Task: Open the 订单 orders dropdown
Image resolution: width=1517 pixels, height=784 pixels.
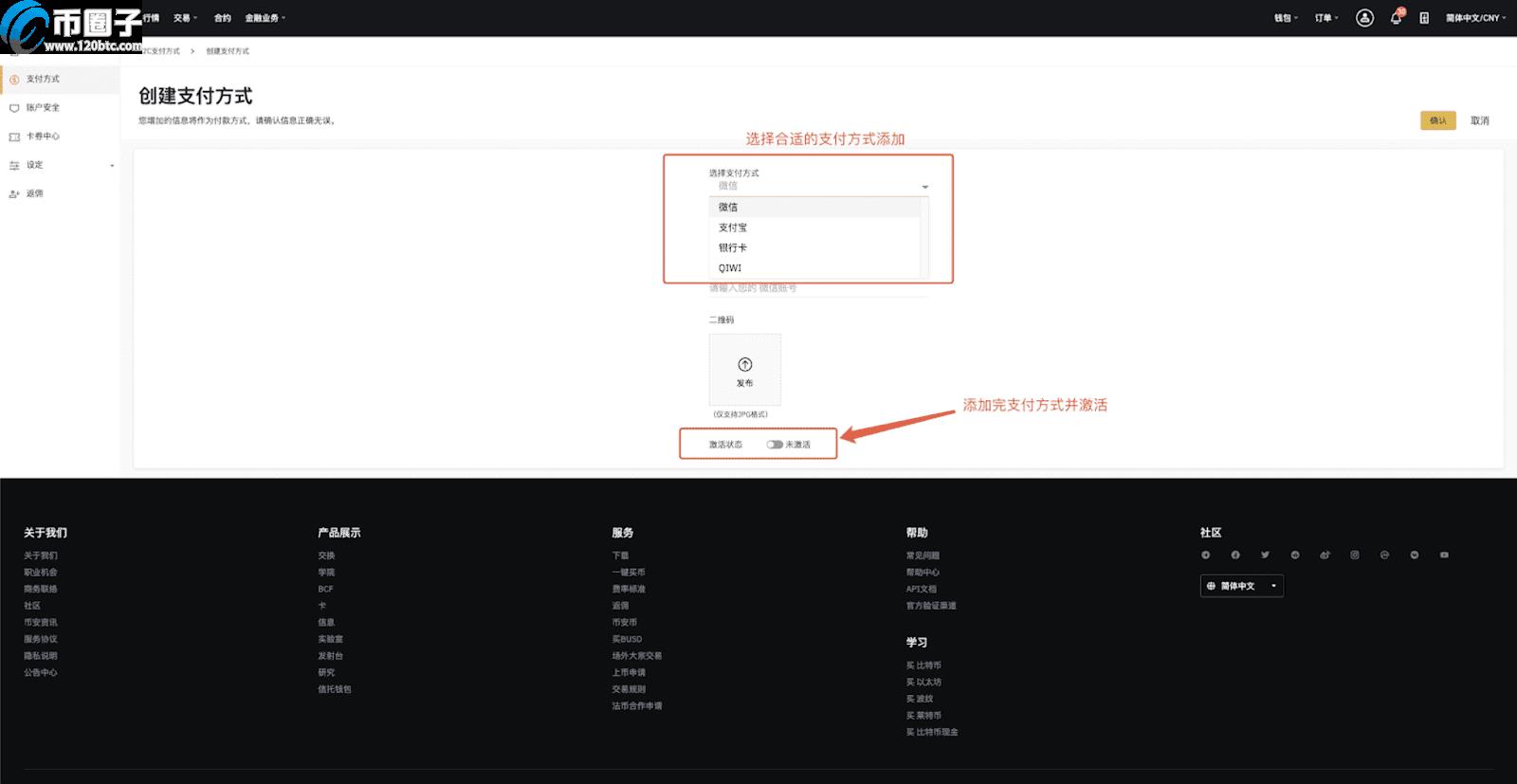Action: click(1326, 18)
